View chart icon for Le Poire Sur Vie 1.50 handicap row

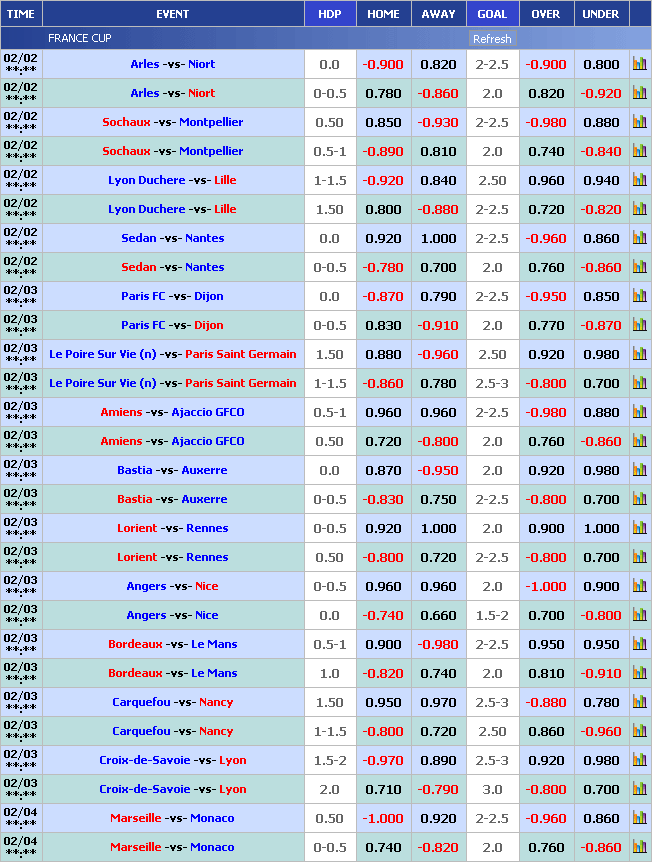[639, 354]
